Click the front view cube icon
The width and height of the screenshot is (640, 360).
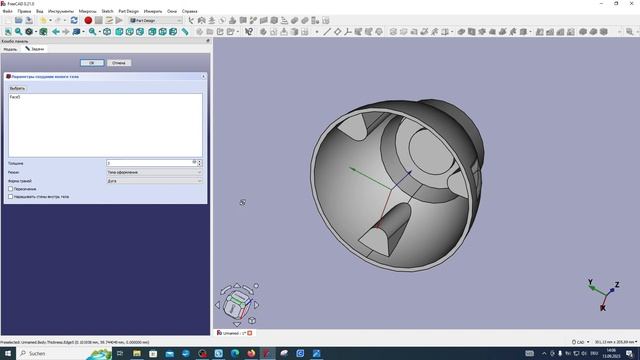coord(119,32)
